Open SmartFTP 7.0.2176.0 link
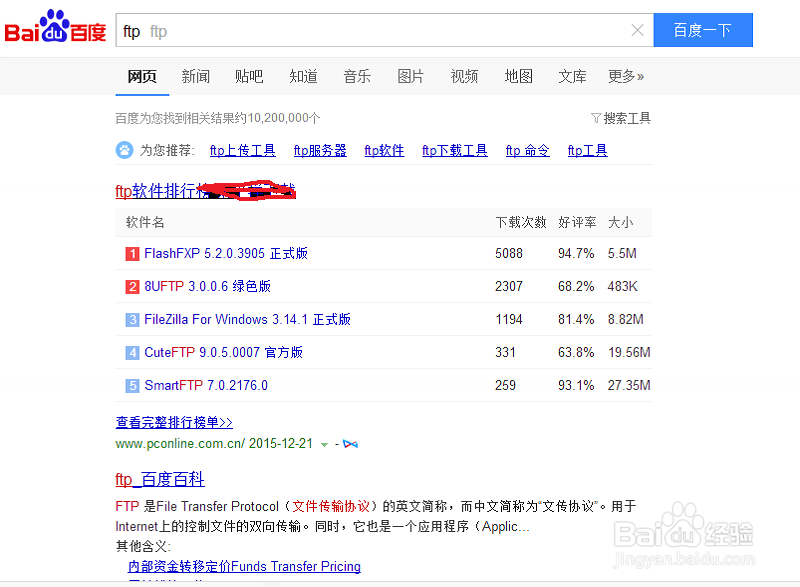Screen dimensions: 800x587 point(206,385)
